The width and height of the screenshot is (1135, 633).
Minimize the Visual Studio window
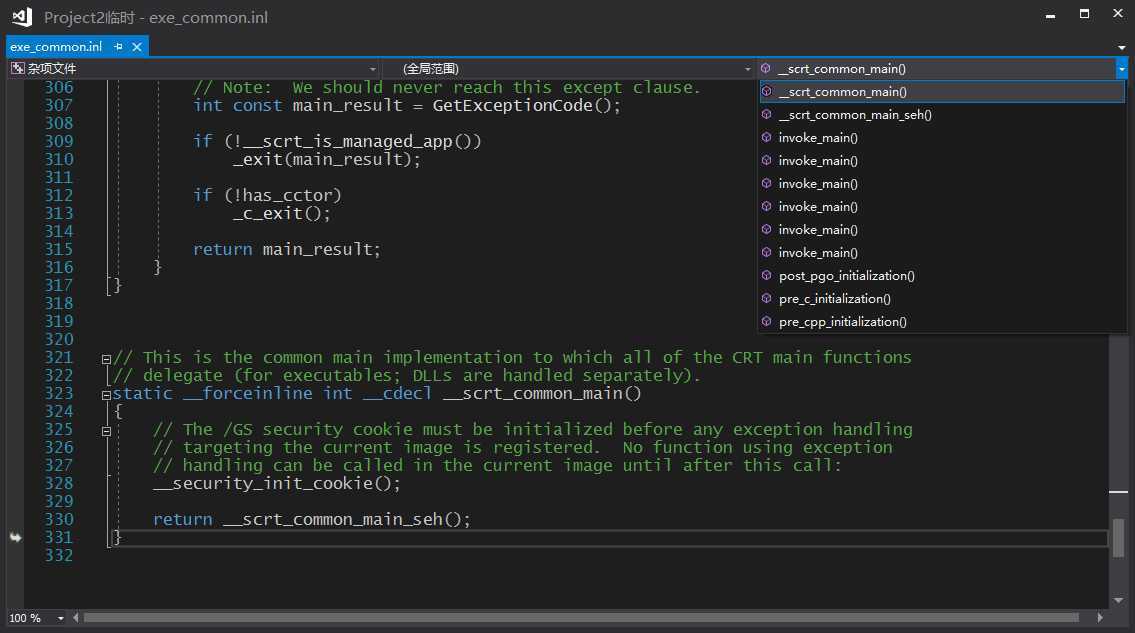[1050, 14]
